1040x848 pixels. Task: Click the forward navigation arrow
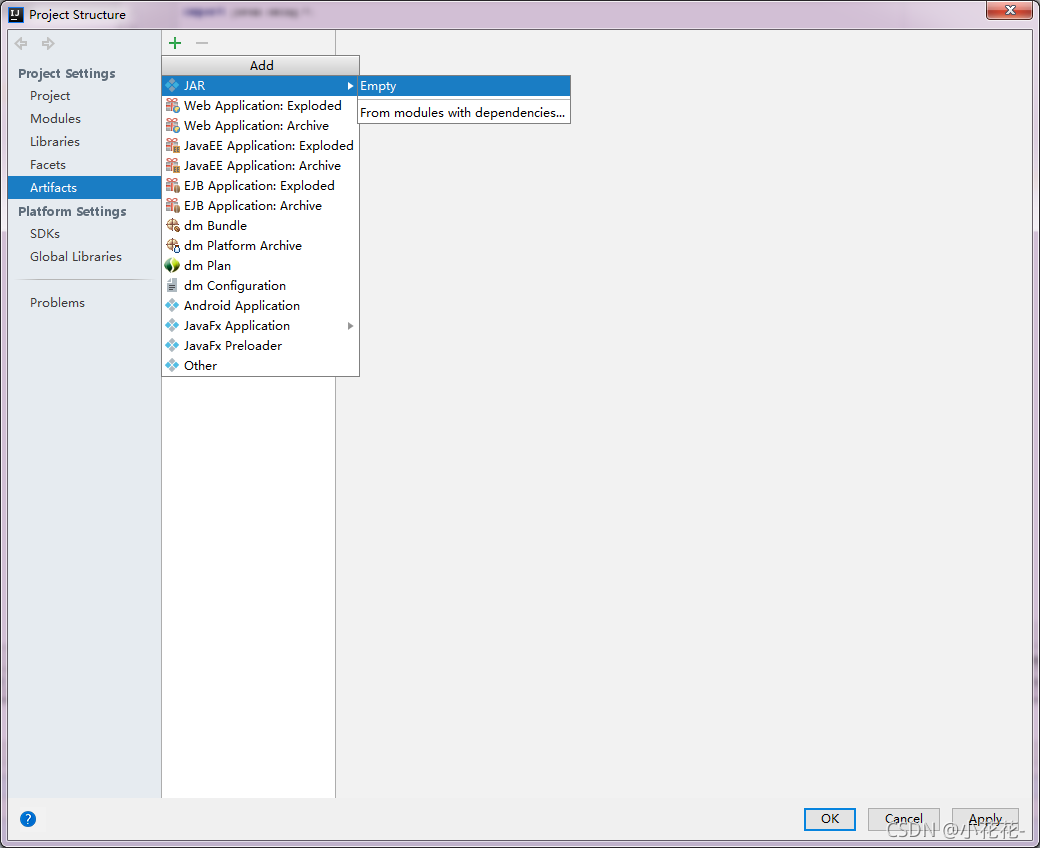[48, 44]
